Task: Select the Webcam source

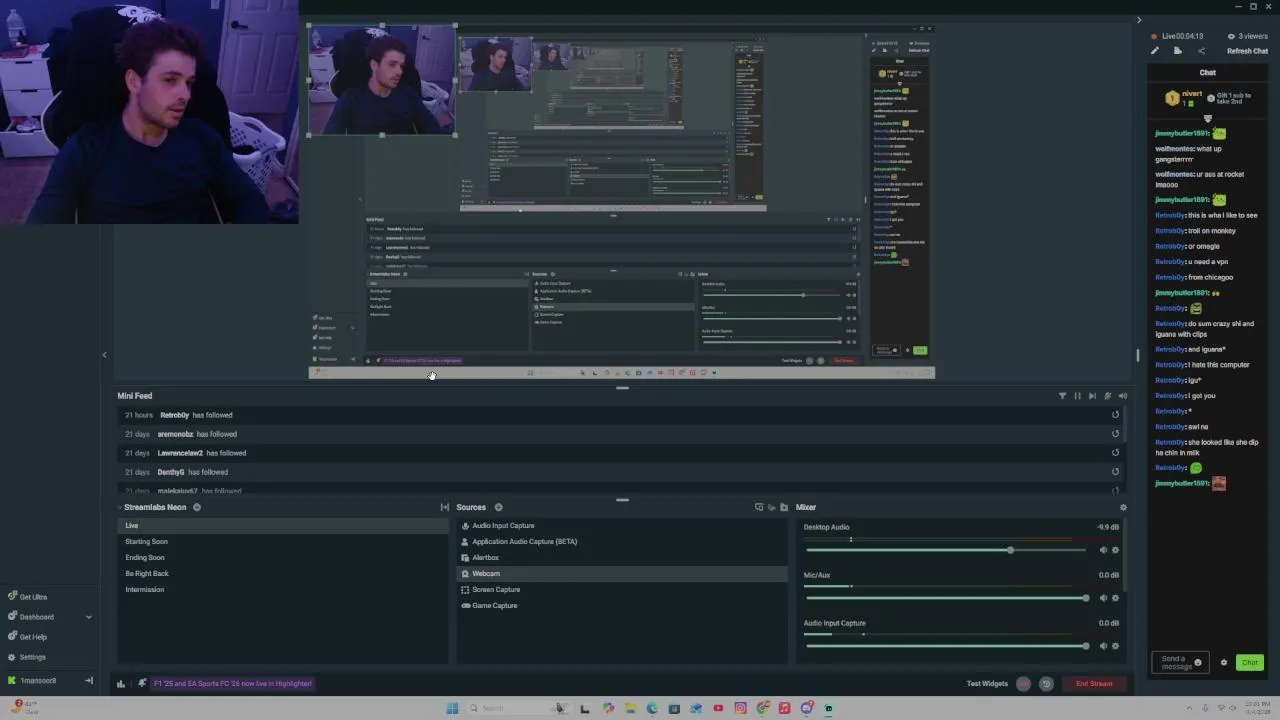Action: (x=622, y=574)
